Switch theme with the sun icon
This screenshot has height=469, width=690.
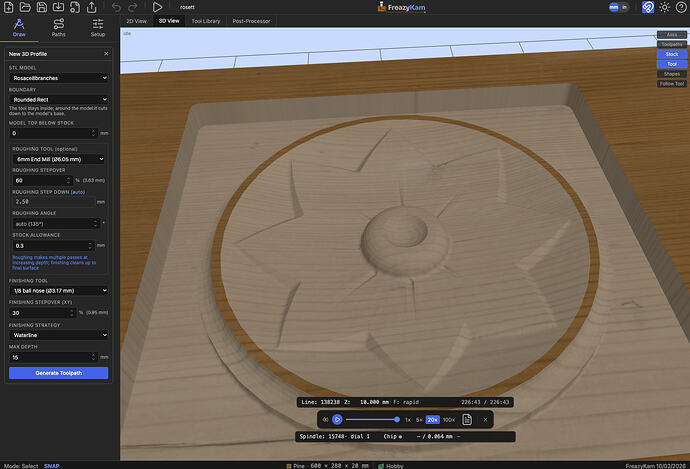coord(664,7)
